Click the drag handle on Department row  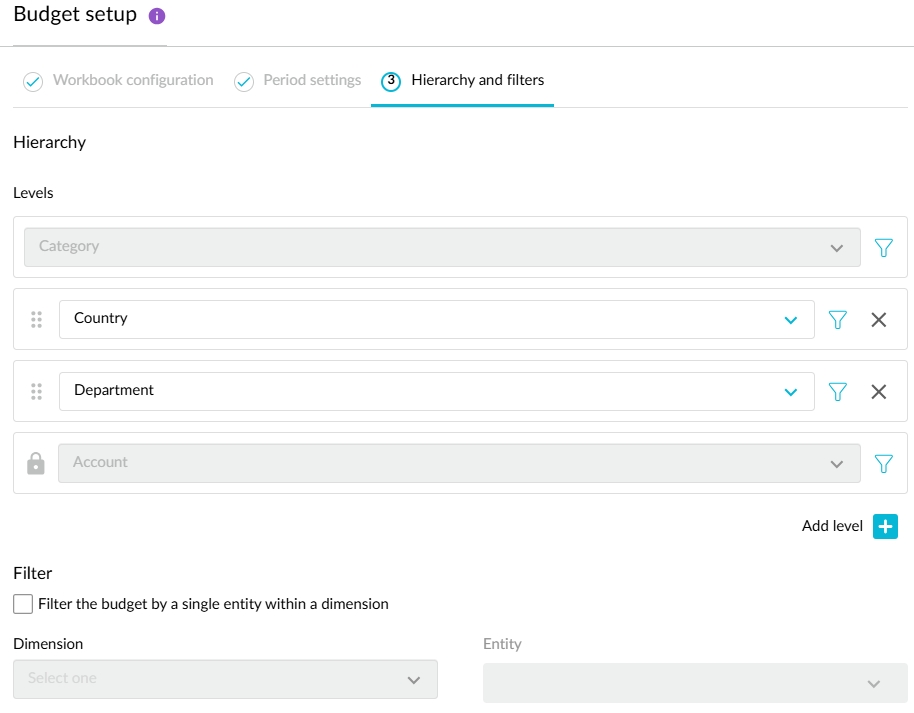point(37,391)
